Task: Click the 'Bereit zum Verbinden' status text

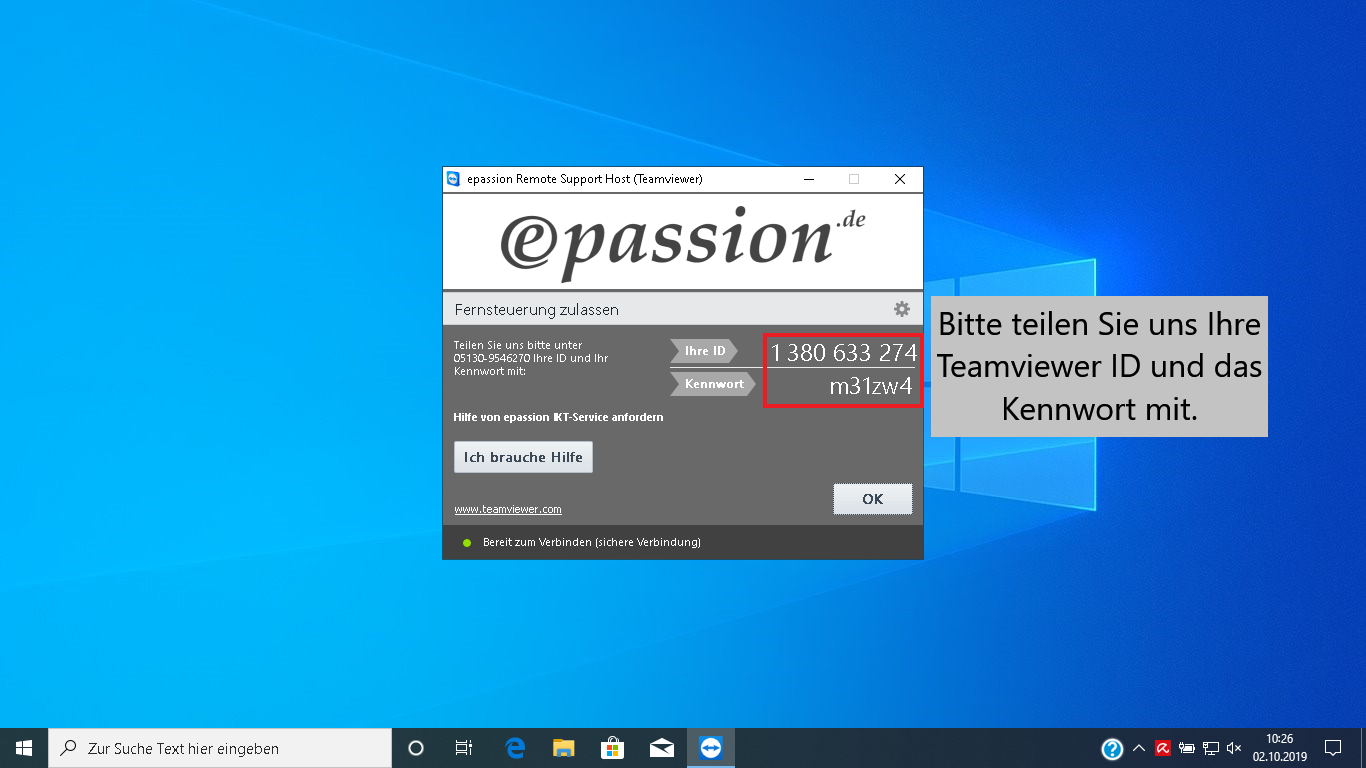Action: (x=592, y=542)
